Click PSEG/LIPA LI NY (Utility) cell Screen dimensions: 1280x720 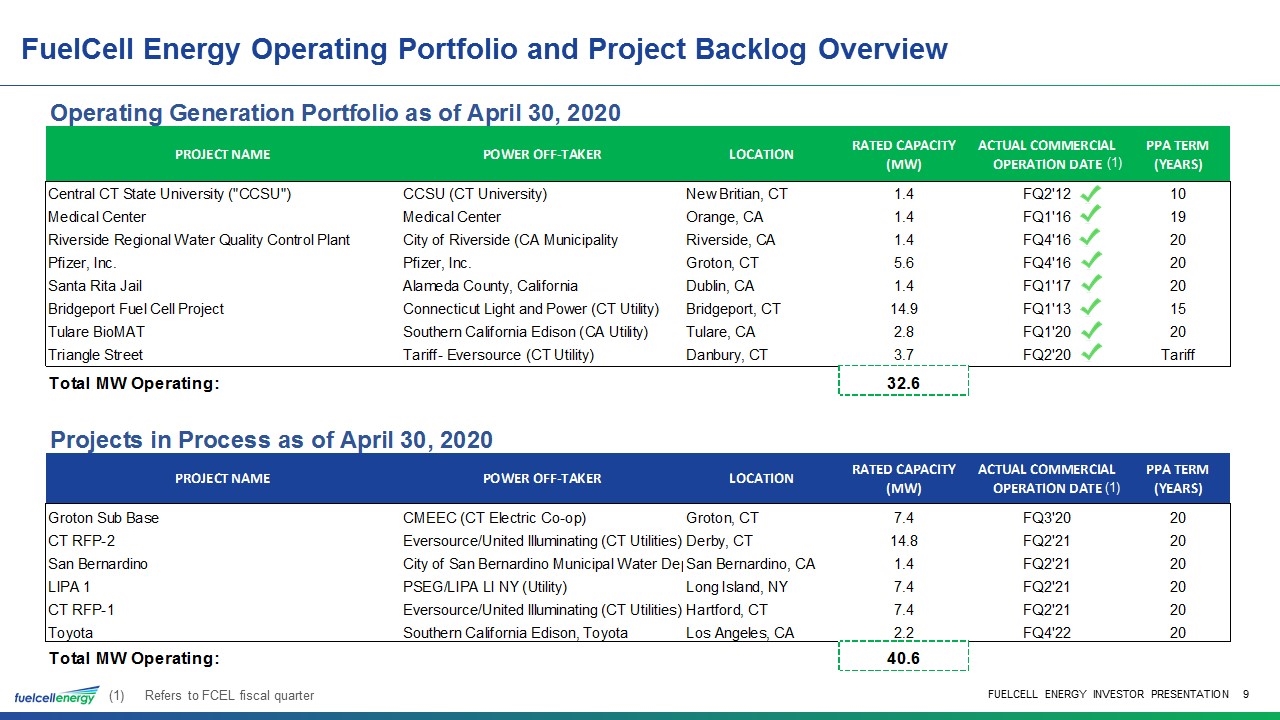pos(484,587)
